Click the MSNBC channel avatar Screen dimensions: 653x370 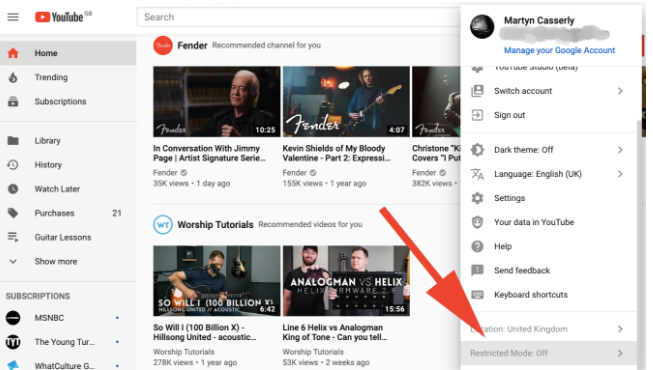(13, 318)
